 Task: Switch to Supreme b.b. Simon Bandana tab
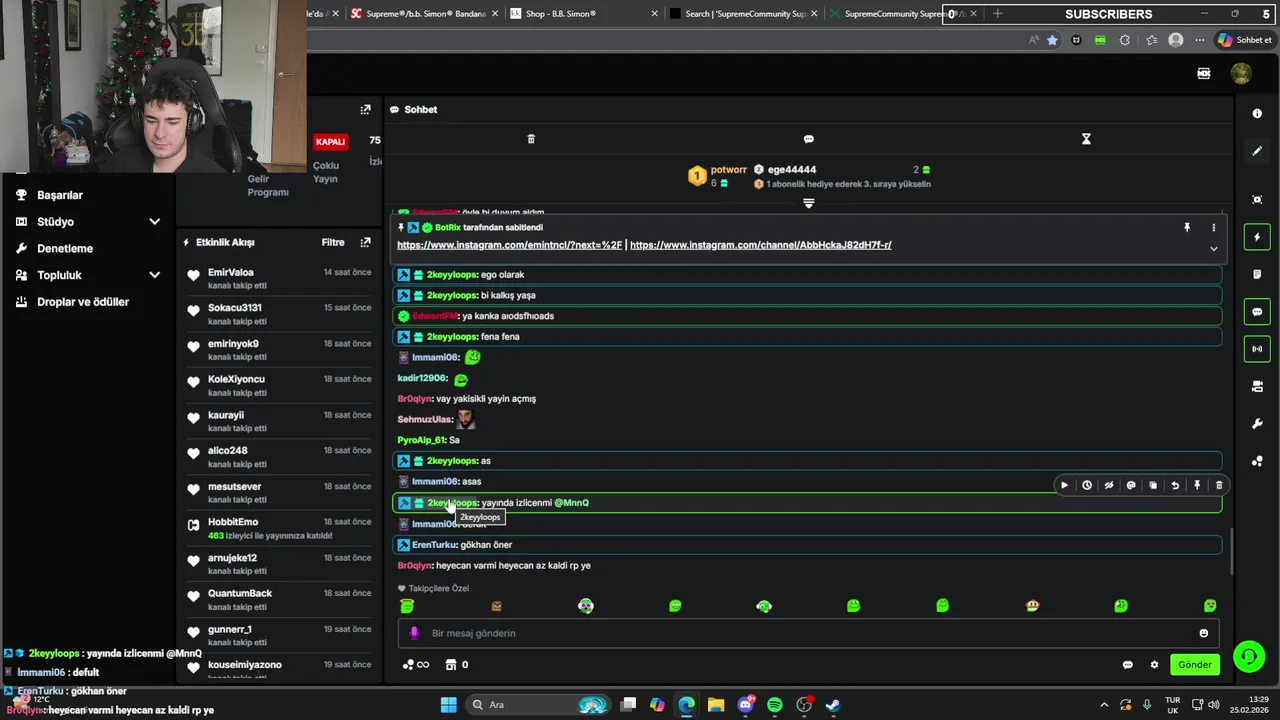point(425,14)
